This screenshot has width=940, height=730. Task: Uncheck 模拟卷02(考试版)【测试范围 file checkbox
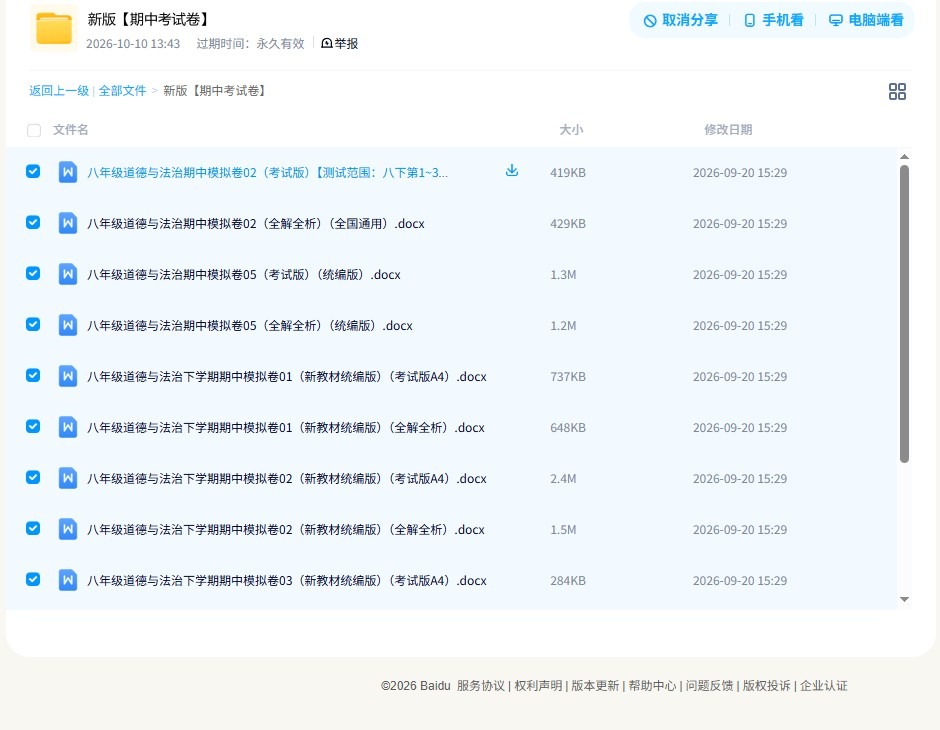[33, 171]
